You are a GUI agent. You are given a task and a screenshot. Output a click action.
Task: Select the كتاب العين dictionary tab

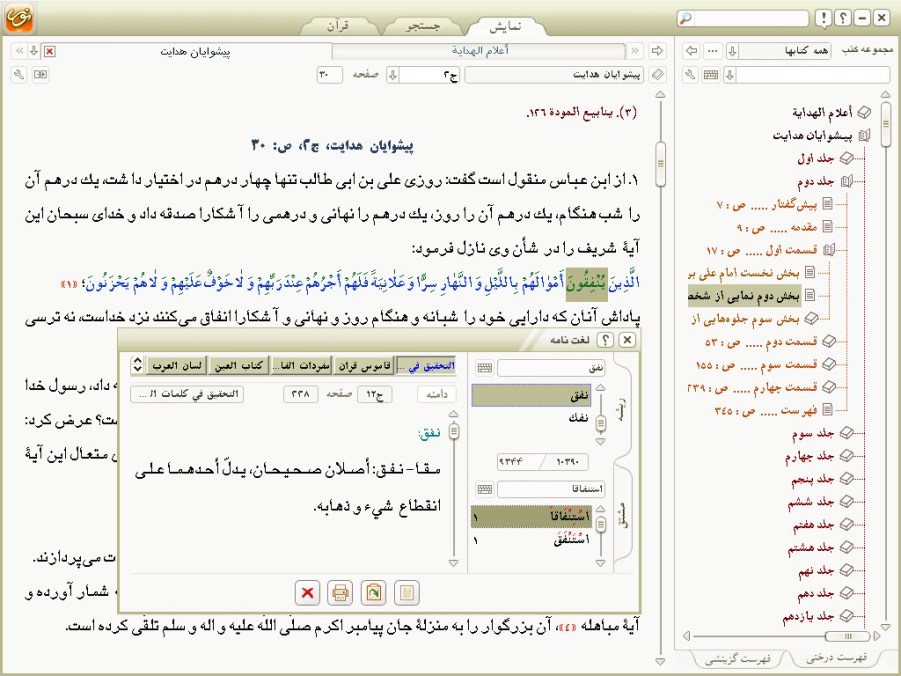(x=238, y=366)
